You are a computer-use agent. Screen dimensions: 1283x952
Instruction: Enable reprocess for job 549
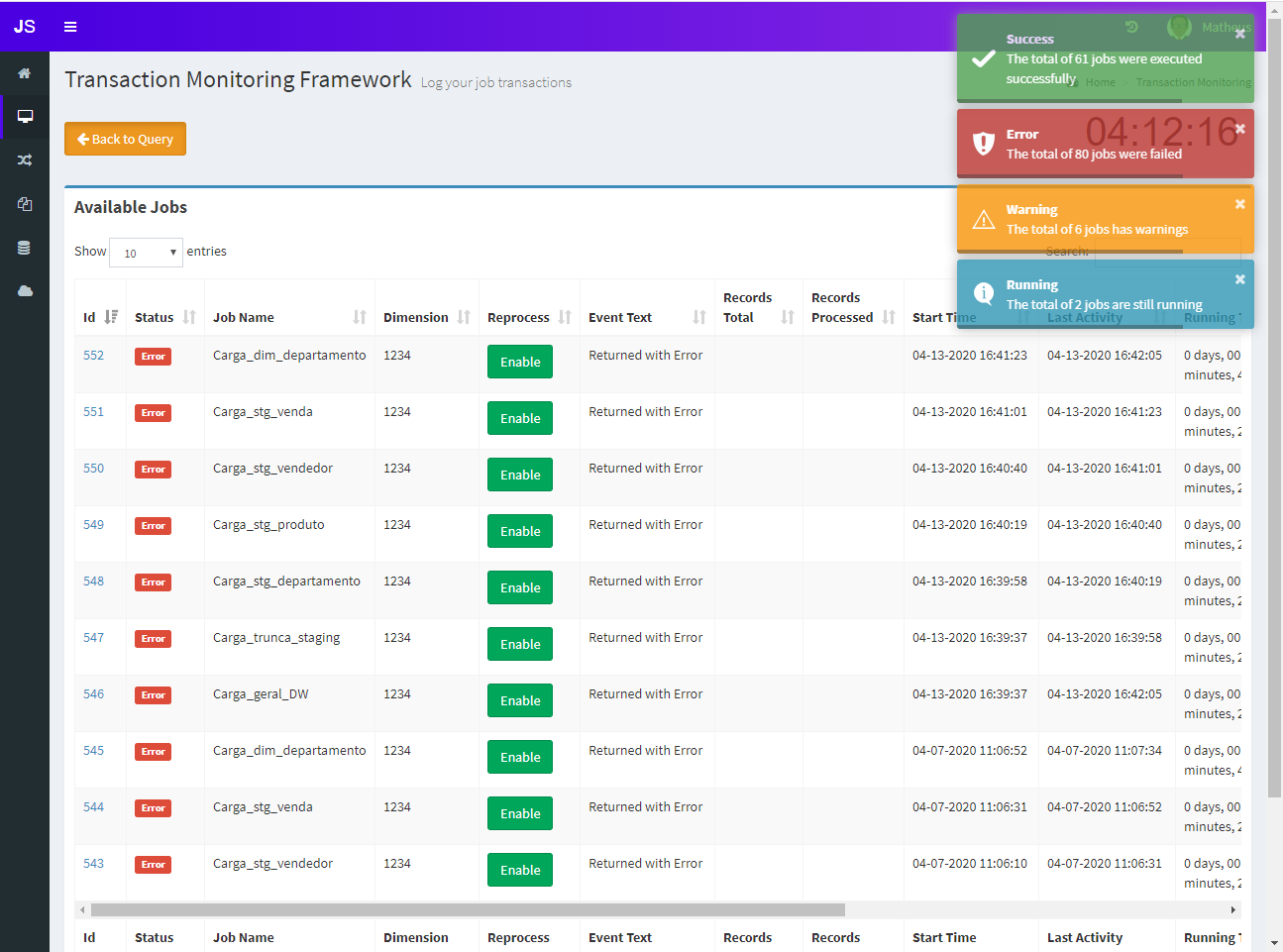pos(520,531)
